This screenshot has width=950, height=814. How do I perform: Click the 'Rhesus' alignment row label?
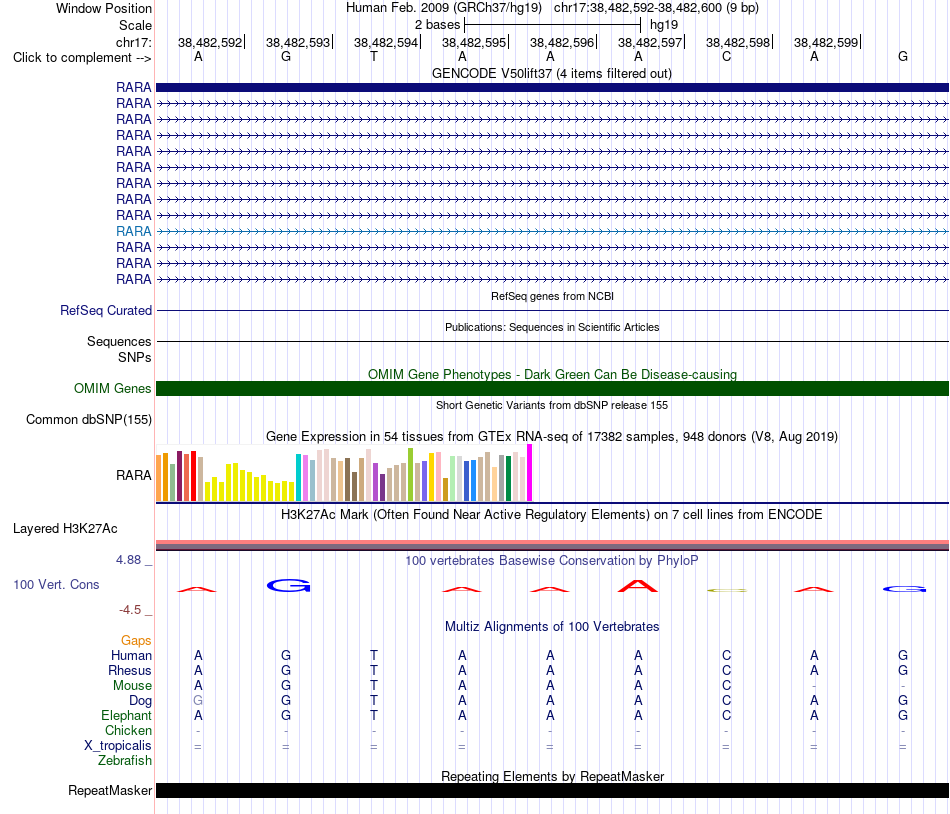(x=130, y=670)
